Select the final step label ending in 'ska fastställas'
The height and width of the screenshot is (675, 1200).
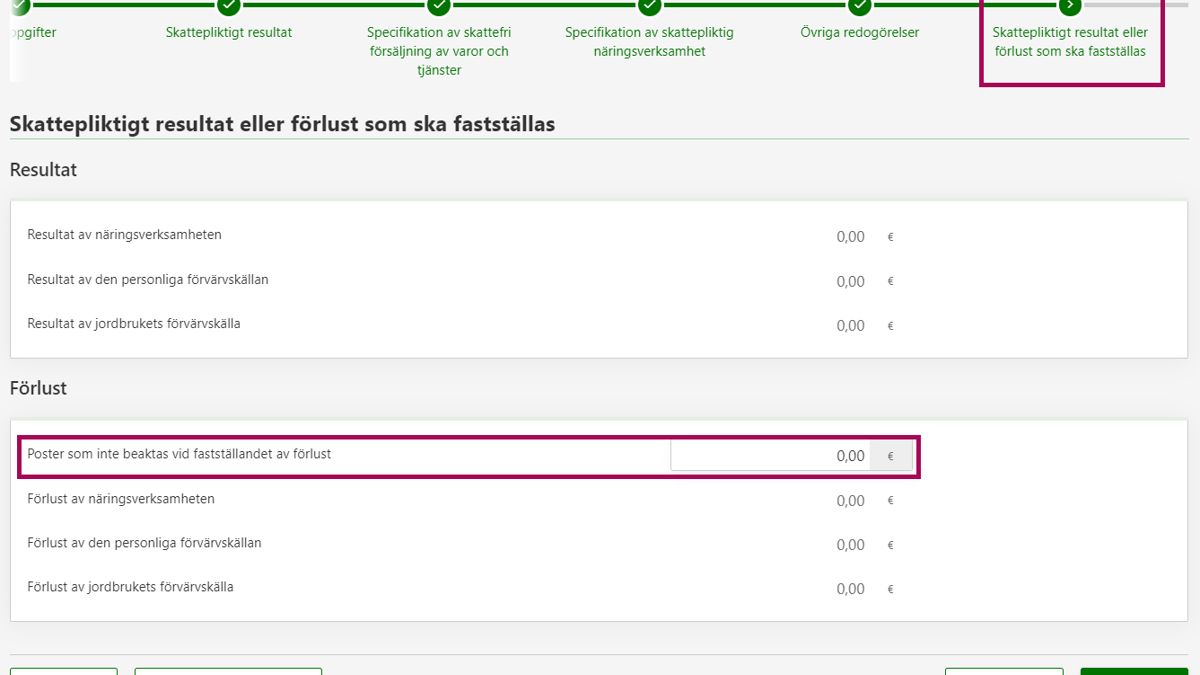[x=1070, y=42]
